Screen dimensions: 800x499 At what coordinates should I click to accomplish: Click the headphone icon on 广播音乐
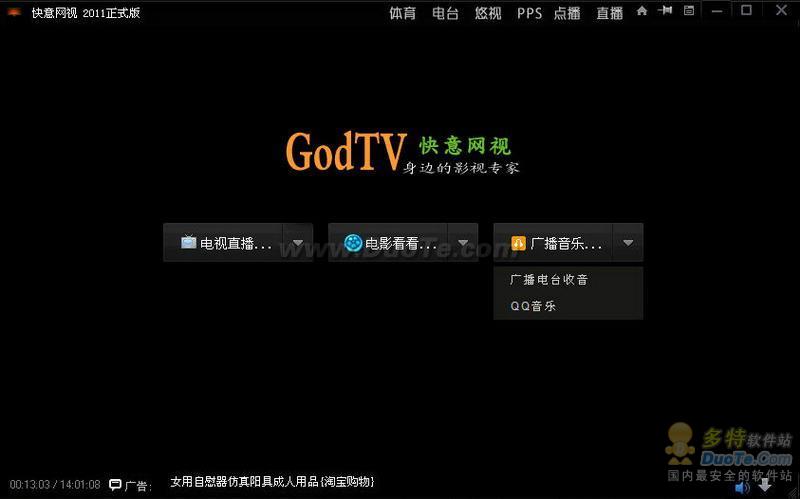[x=518, y=243]
